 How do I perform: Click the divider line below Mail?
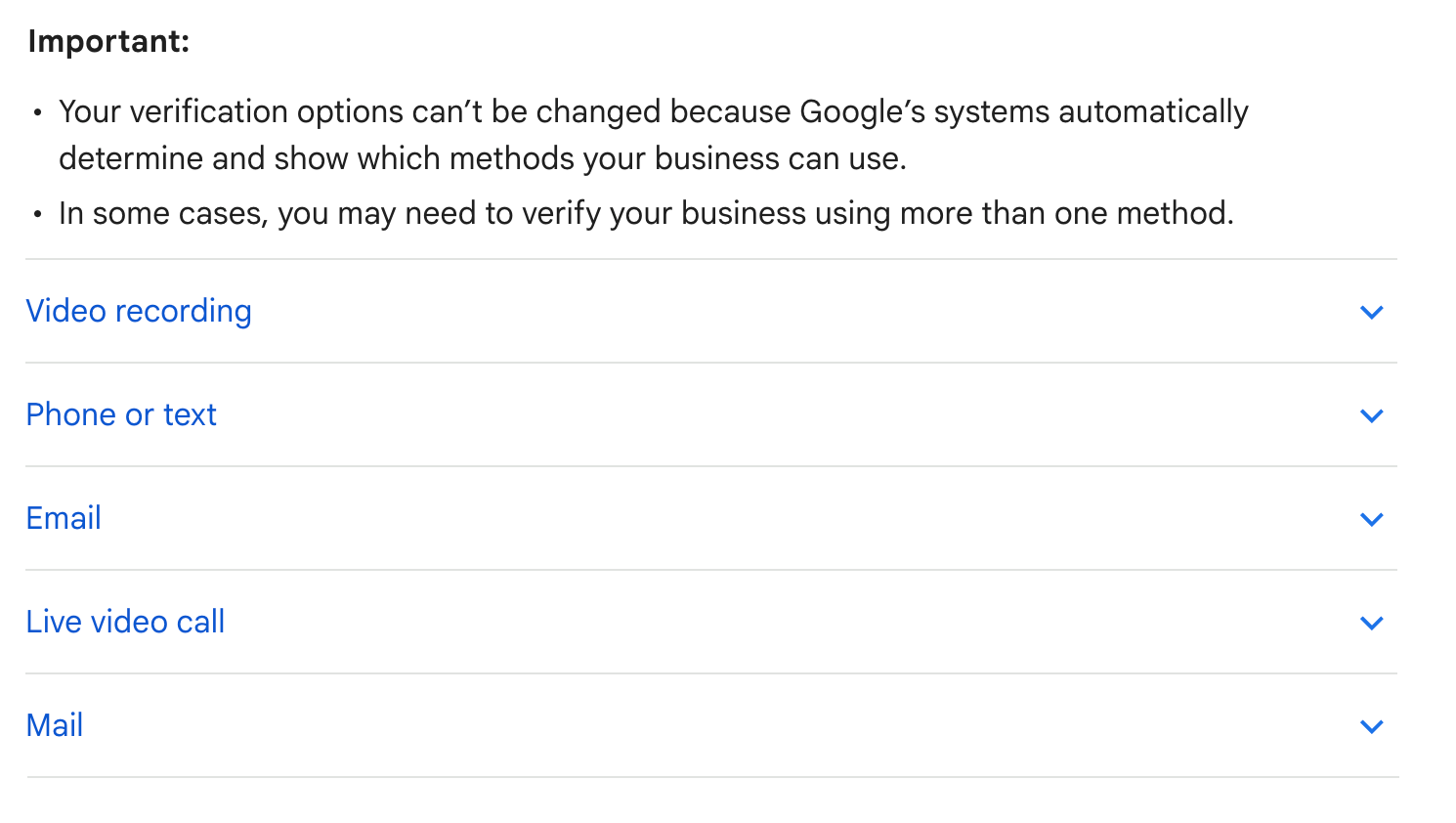(711, 777)
